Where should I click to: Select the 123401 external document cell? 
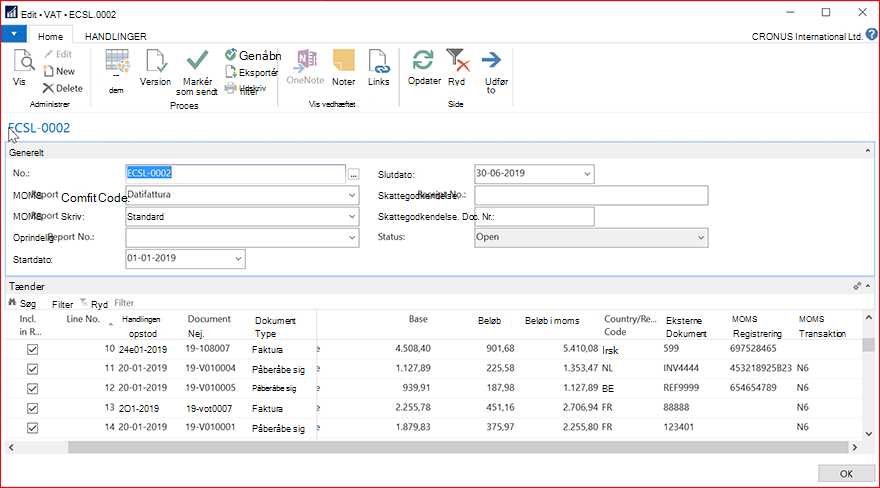pos(678,427)
